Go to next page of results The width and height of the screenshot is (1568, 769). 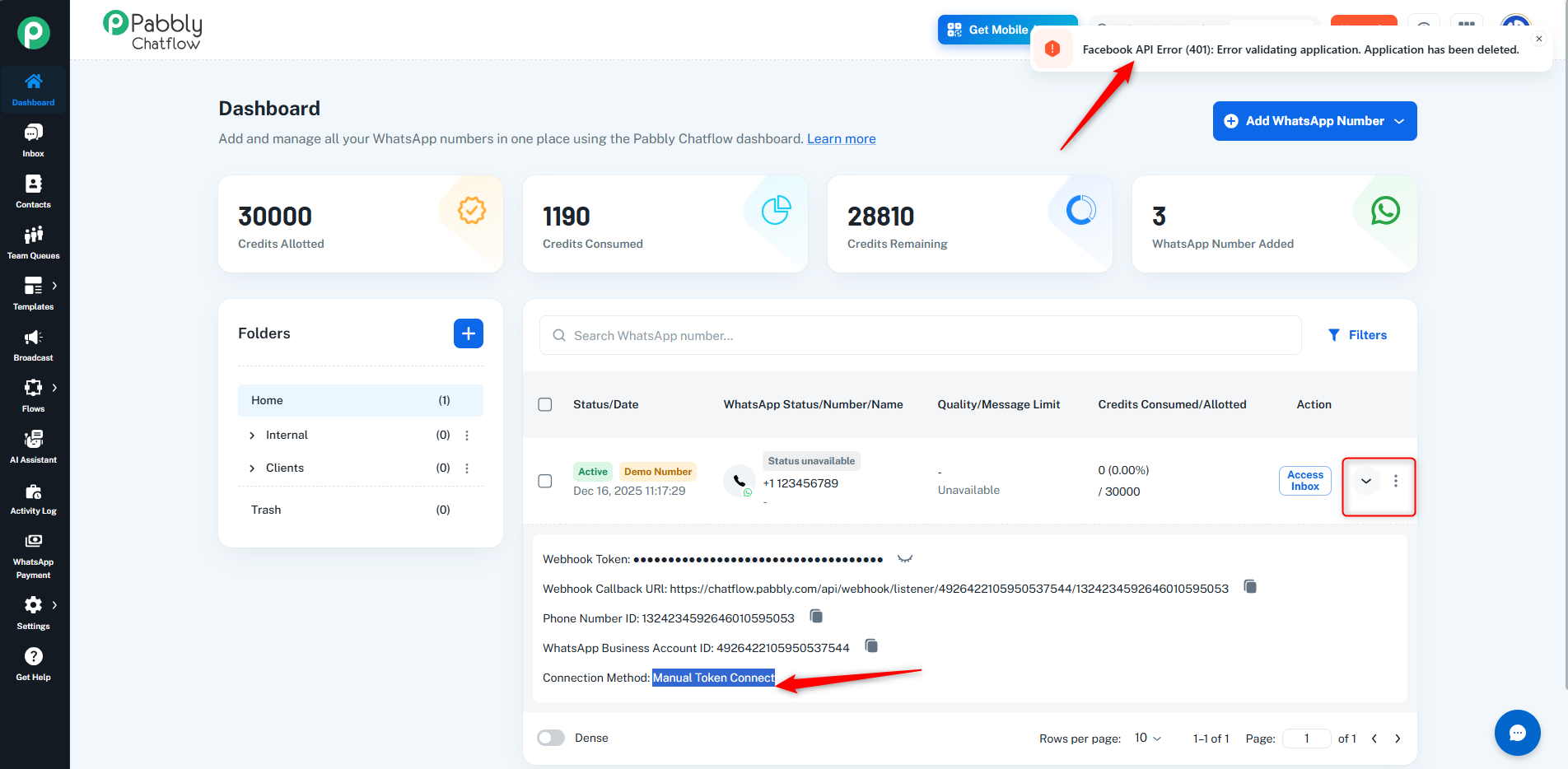point(1398,739)
